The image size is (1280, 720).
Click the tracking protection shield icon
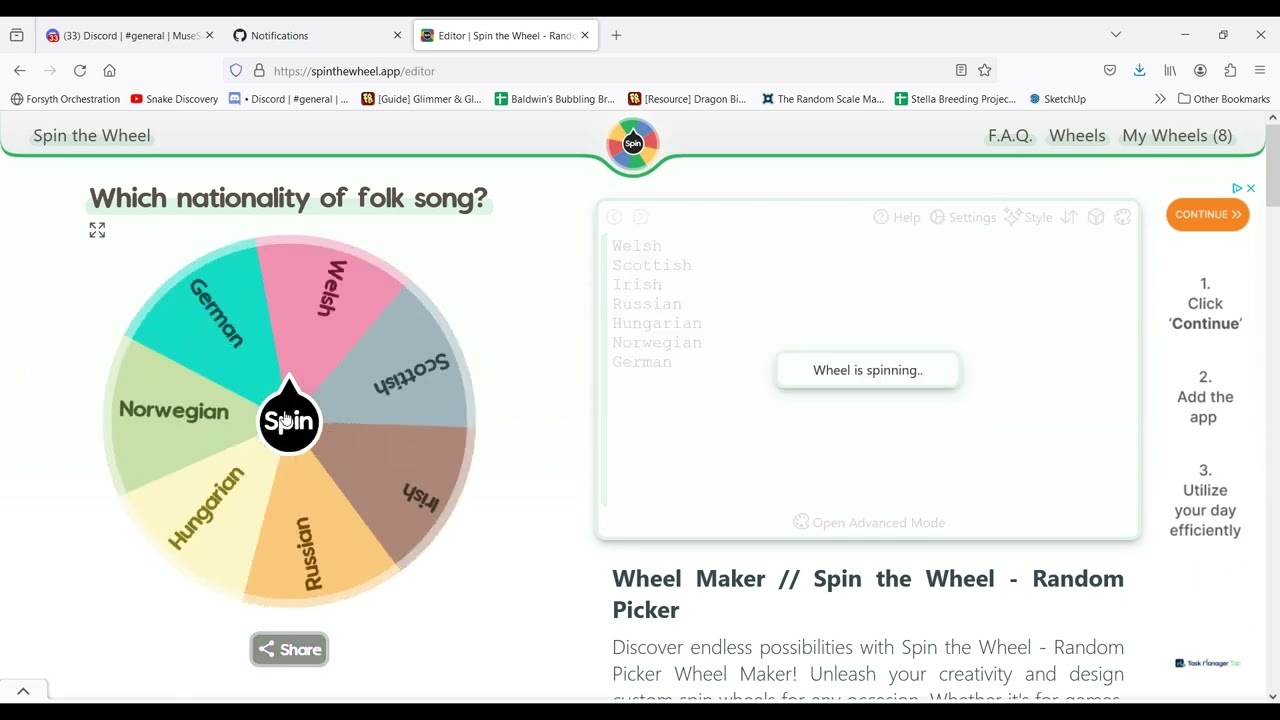pyautogui.click(x=236, y=71)
